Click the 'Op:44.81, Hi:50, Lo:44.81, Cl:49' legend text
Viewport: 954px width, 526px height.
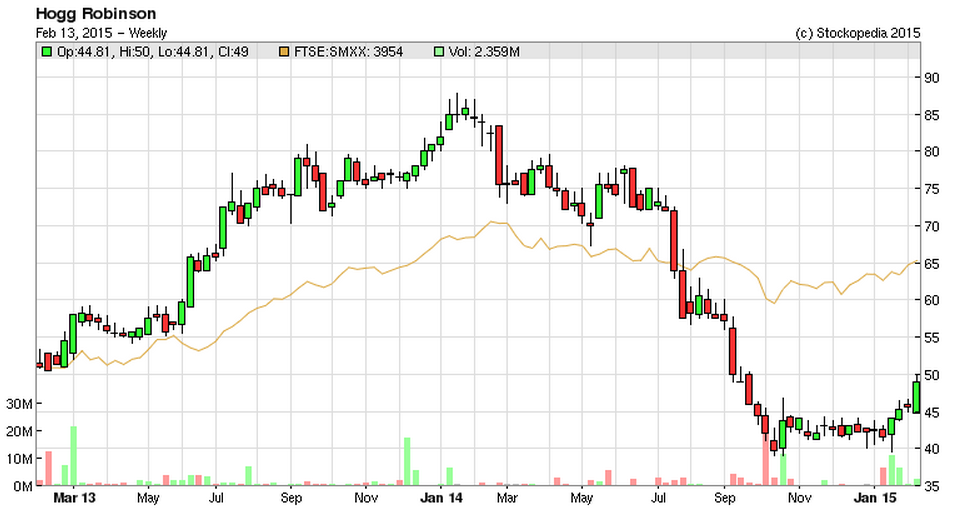(153, 52)
